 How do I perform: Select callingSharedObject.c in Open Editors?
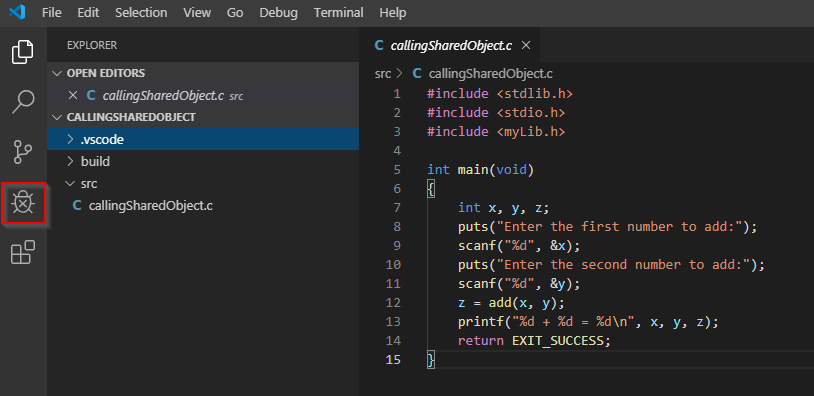(203, 95)
